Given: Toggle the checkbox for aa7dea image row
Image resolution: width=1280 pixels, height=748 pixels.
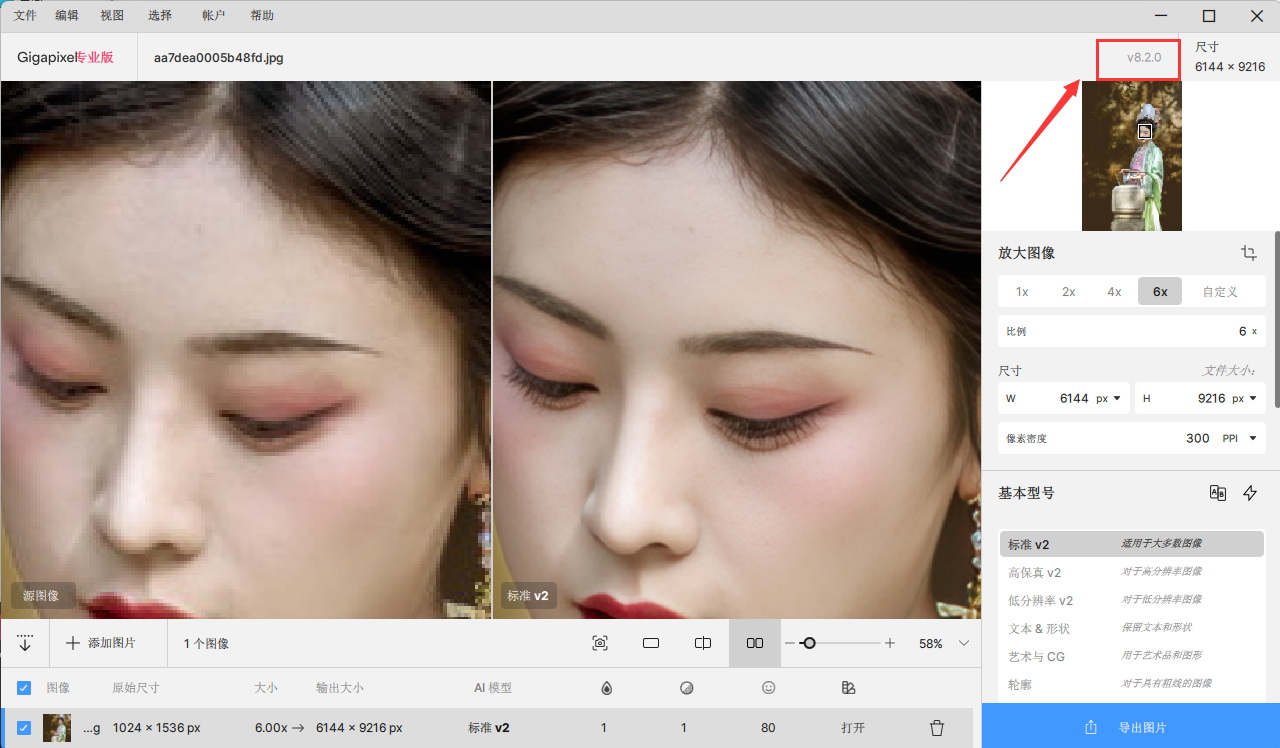Looking at the screenshot, I should [x=24, y=728].
